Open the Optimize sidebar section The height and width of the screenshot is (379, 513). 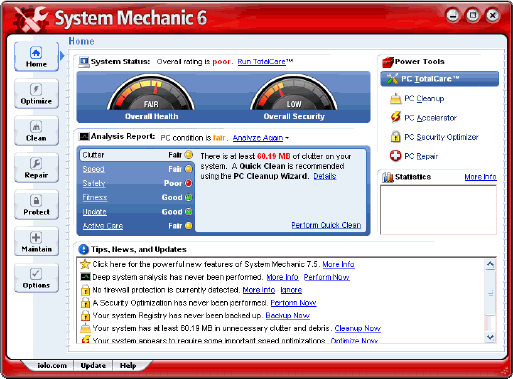(36, 94)
